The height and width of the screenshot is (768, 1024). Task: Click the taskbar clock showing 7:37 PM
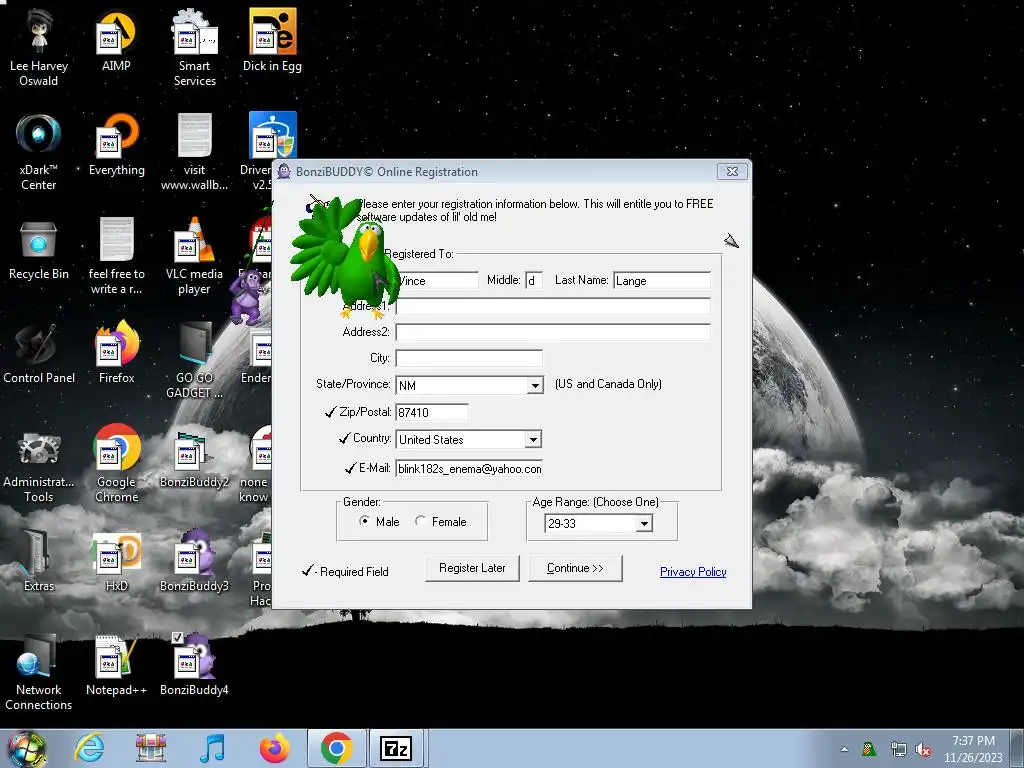[x=973, y=749]
